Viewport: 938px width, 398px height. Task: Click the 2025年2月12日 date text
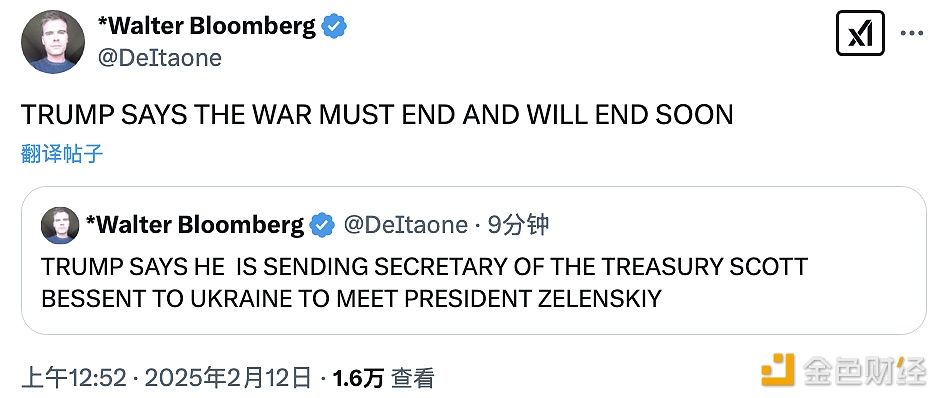point(229,378)
